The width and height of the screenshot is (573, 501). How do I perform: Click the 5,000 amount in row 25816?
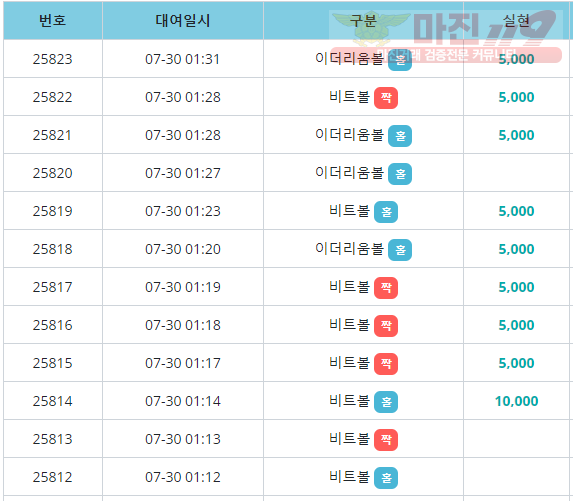pyautogui.click(x=516, y=325)
